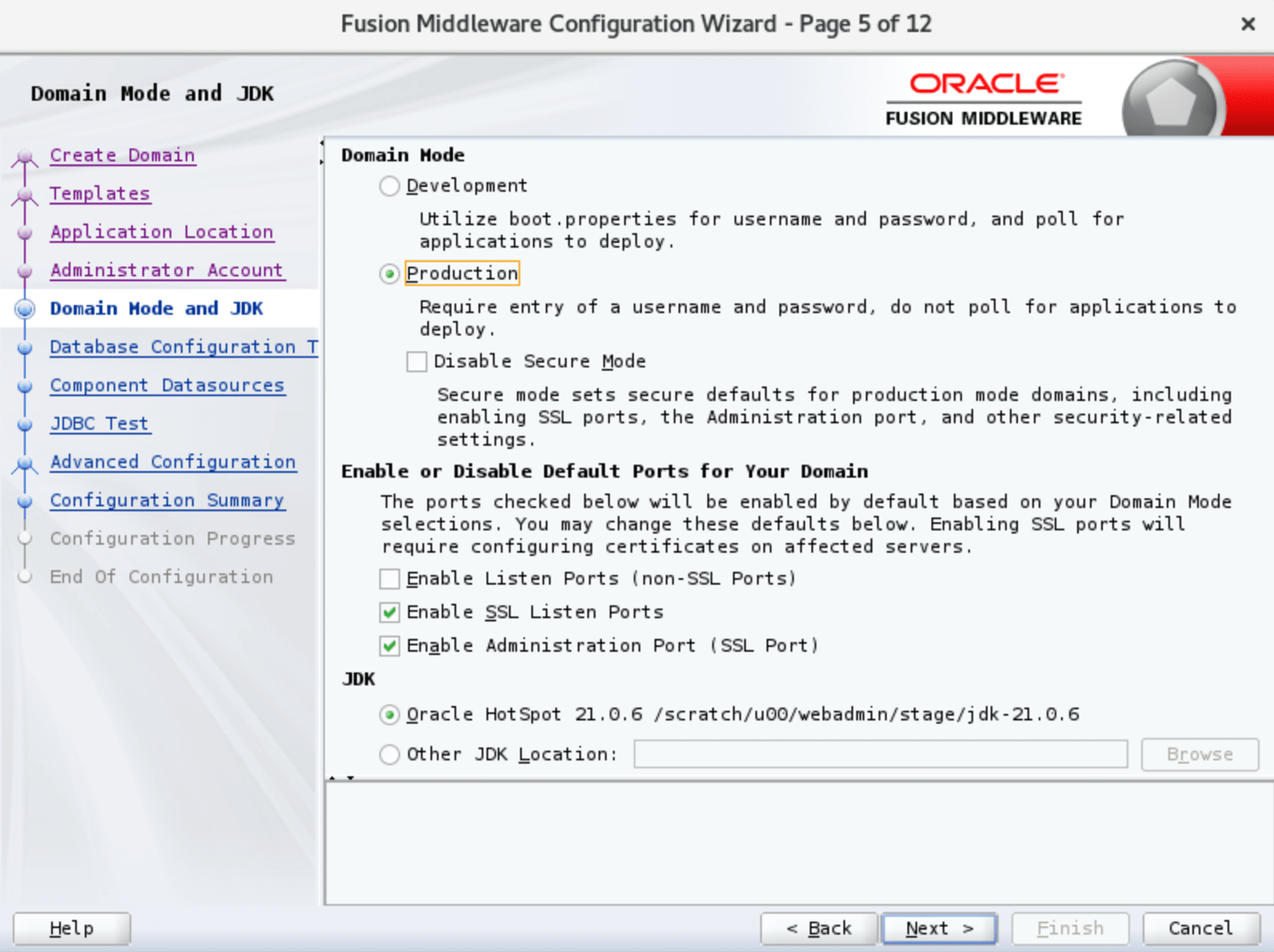Go to the Templates step

[x=99, y=193]
